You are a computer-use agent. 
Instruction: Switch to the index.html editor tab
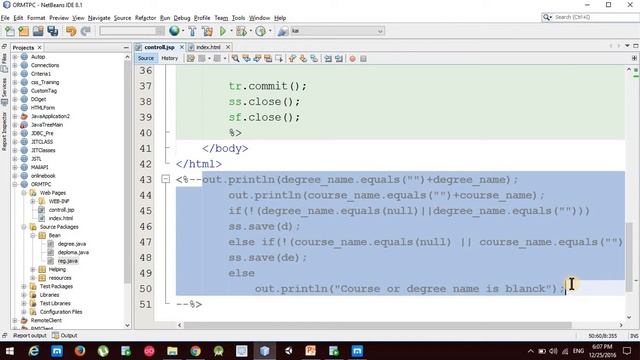(208, 47)
